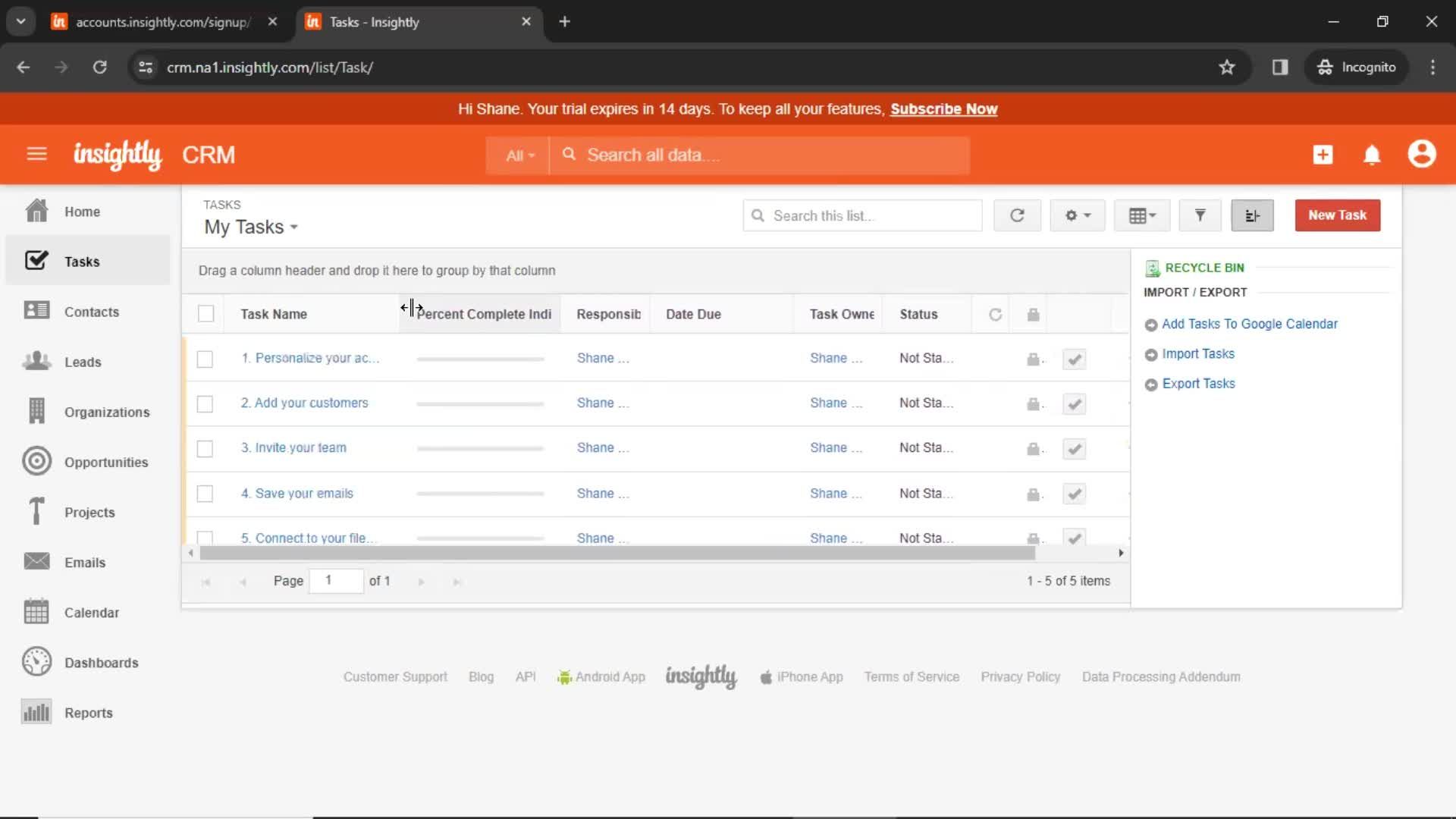Click the Insightly logo

pos(118,155)
